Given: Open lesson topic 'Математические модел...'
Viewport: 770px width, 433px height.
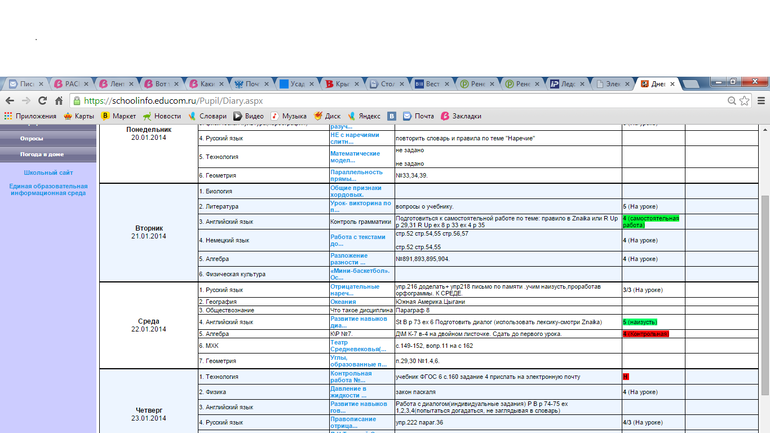Looking at the screenshot, I should point(355,157).
